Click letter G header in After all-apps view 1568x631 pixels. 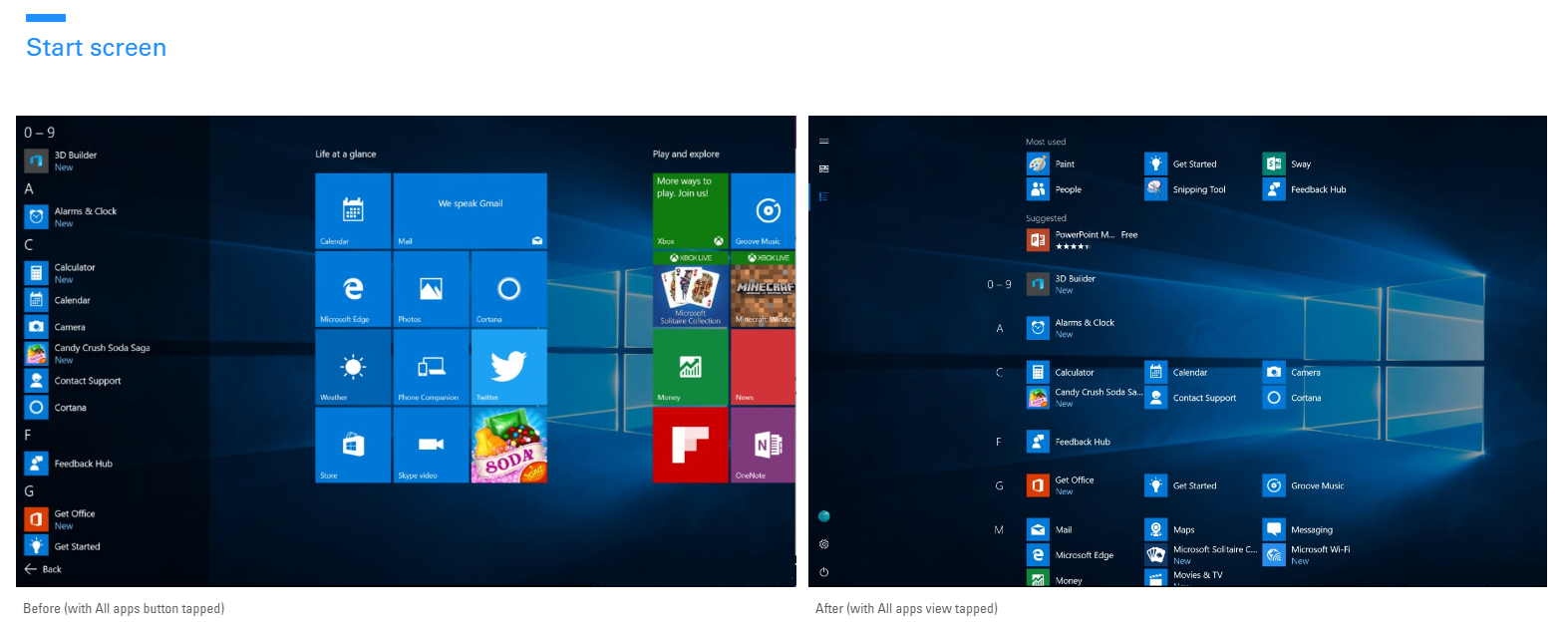999,485
